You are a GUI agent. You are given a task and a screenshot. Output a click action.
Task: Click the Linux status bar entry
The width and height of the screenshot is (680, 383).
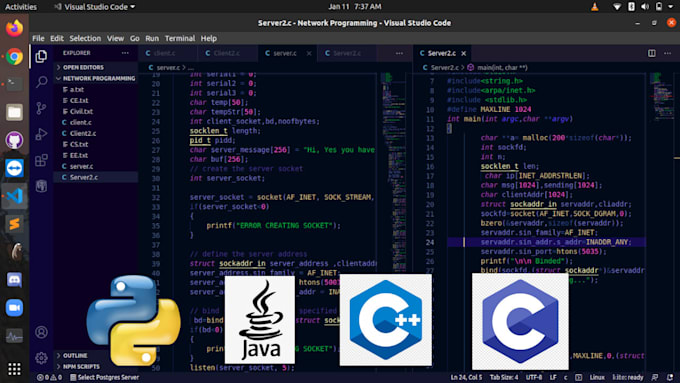pos(597,377)
